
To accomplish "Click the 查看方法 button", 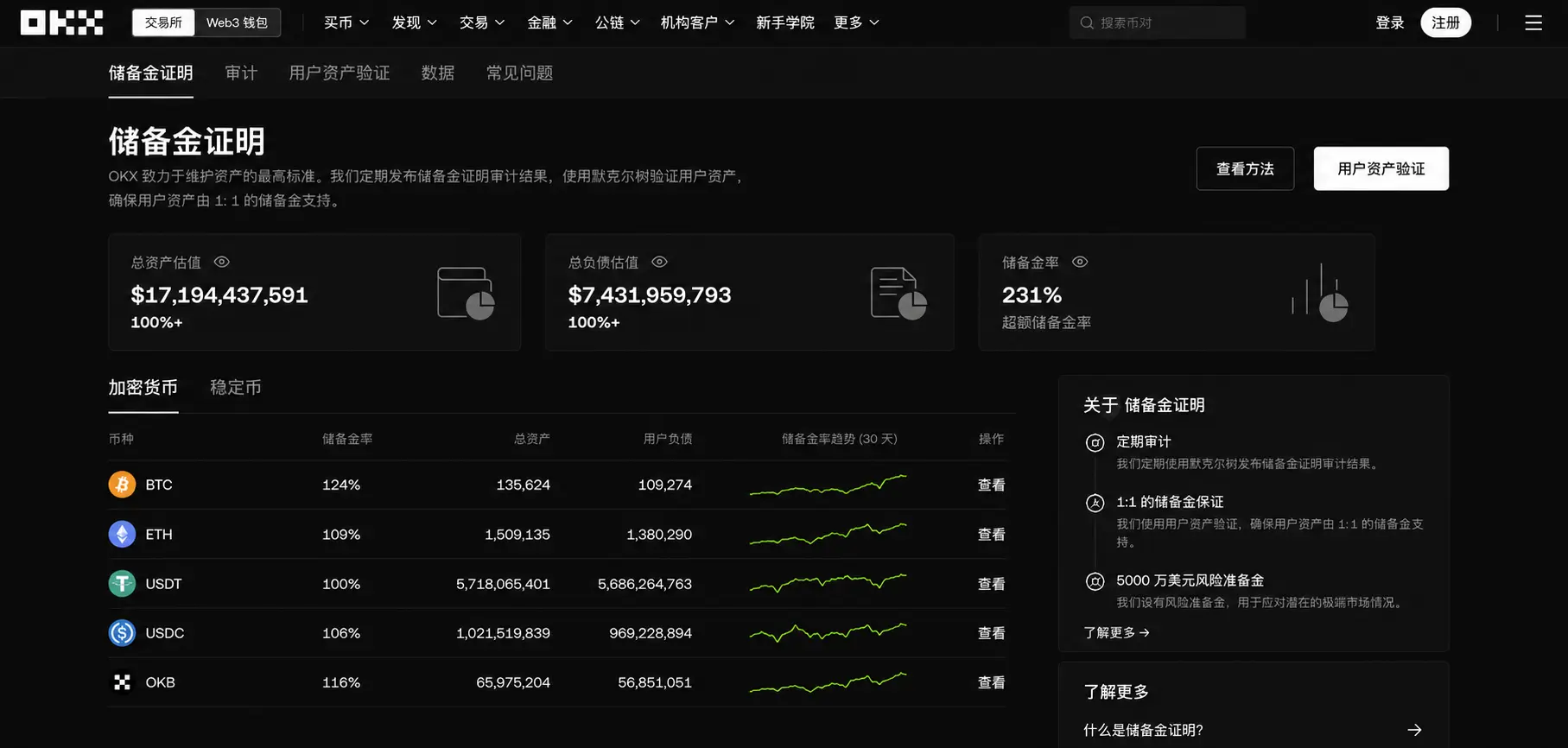I will tap(1245, 168).
